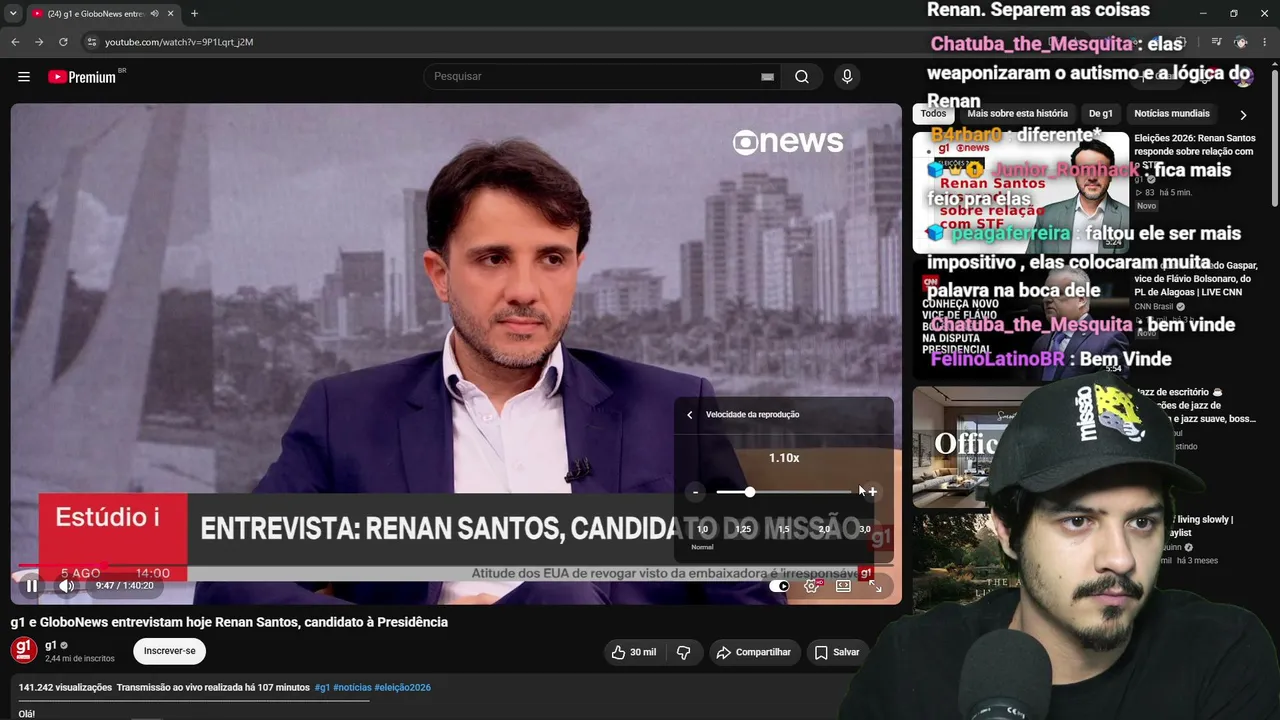Open a new browser tab
The width and height of the screenshot is (1280, 720).
pos(194,14)
